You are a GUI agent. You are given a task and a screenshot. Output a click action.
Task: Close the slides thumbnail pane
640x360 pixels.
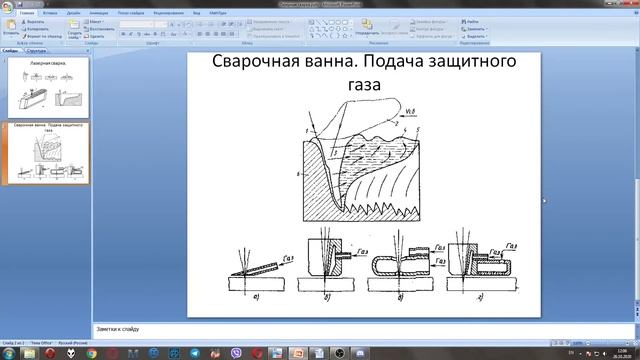click(87, 51)
